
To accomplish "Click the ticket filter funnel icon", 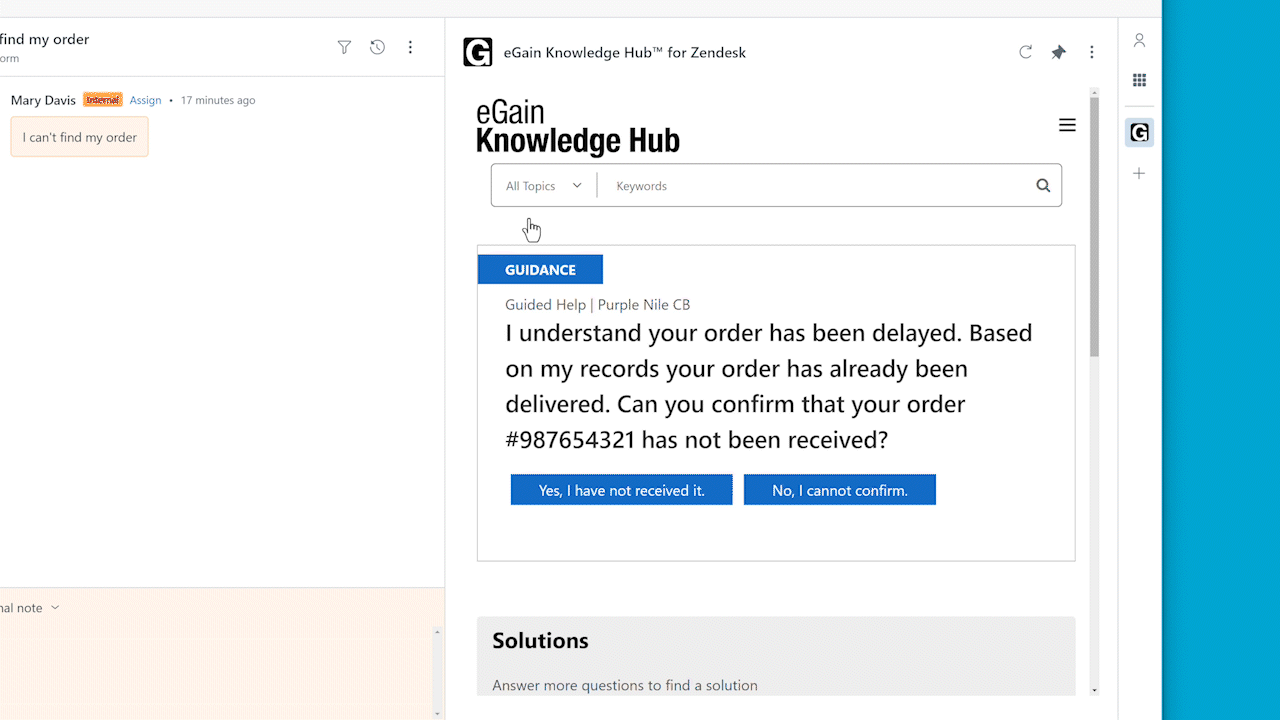I will pyautogui.click(x=344, y=47).
